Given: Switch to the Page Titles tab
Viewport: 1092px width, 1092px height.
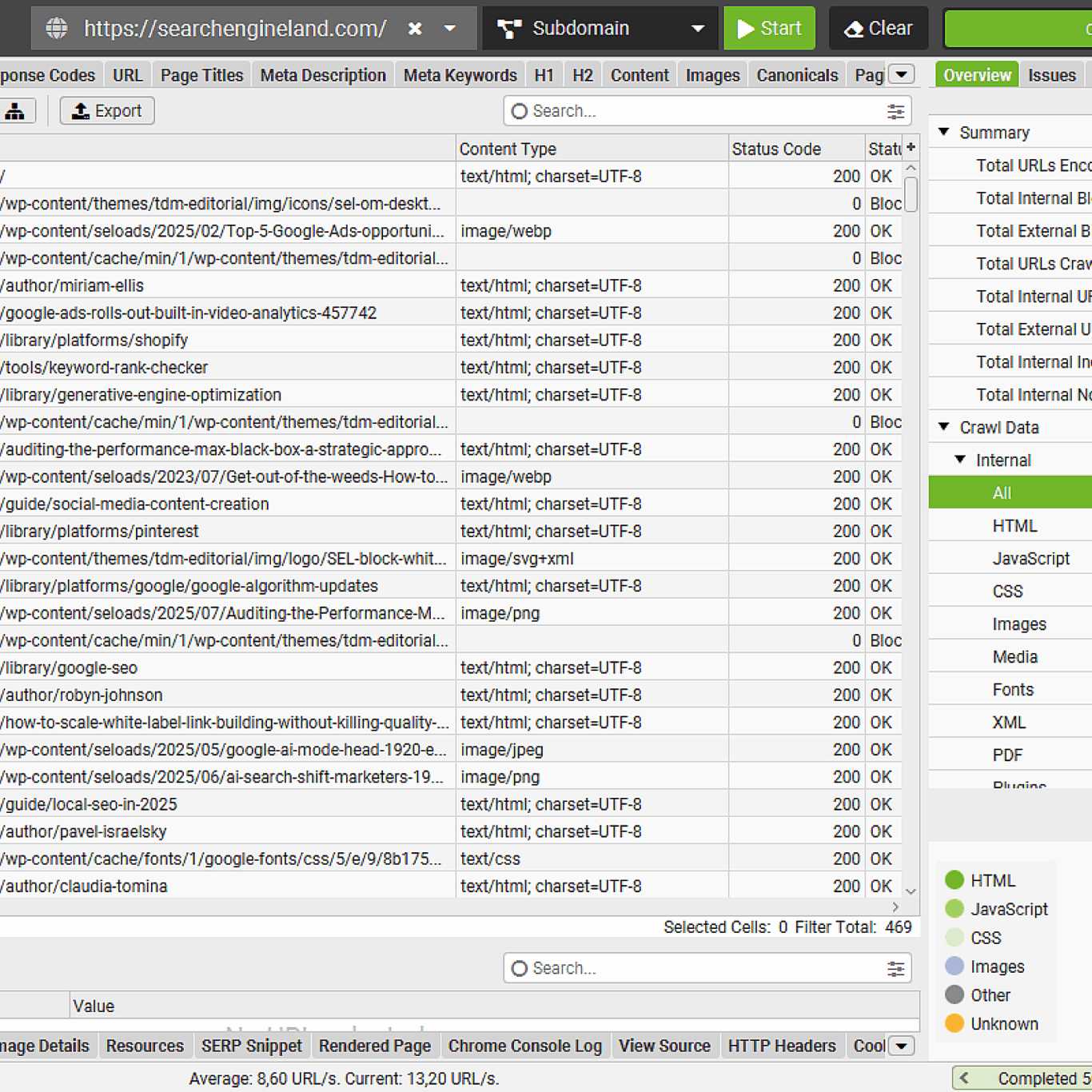Looking at the screenshot, I should tap(201, 75).
